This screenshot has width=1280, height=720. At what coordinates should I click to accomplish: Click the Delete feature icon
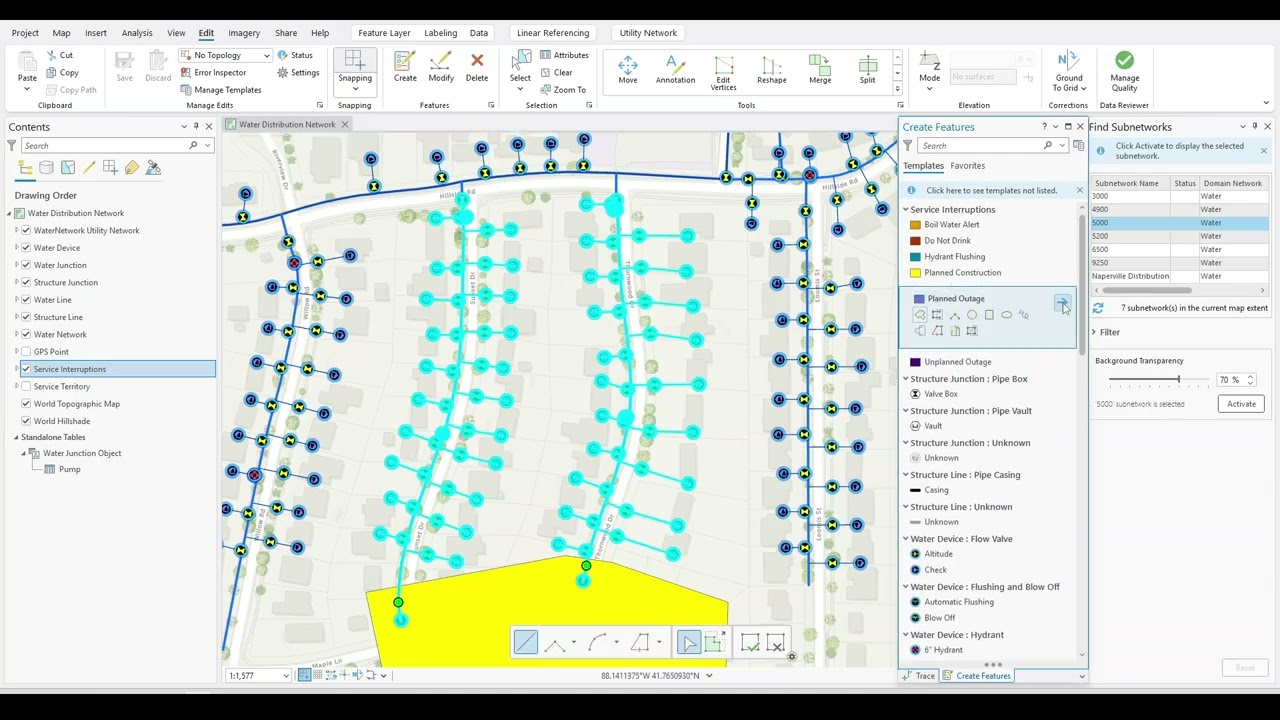477,61
